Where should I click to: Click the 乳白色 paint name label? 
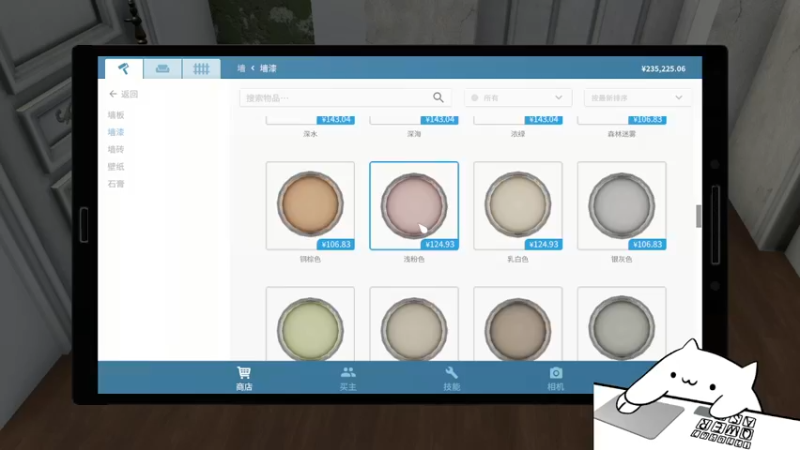518,259
